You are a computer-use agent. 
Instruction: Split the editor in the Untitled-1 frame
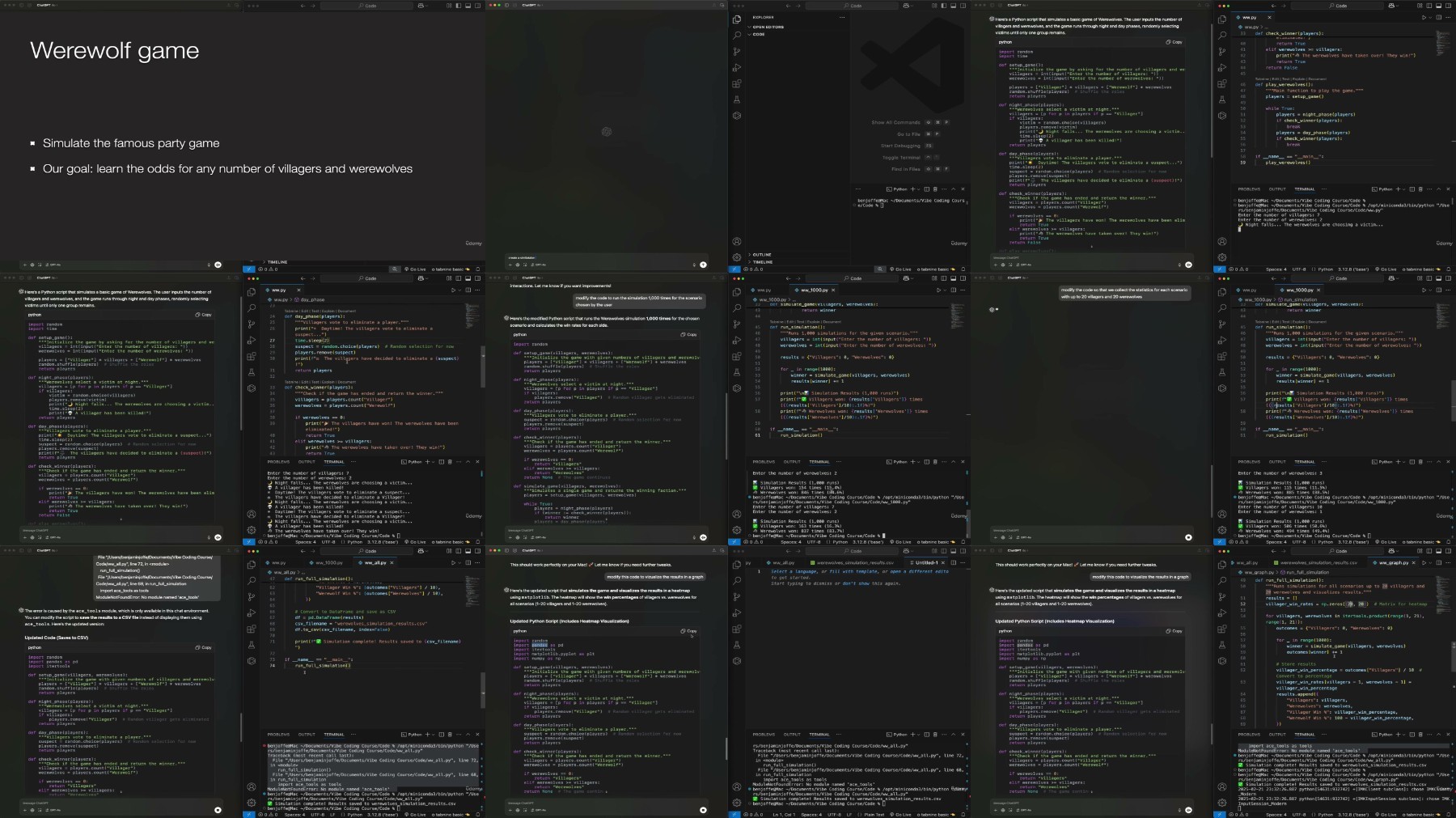tap(953, 562)
